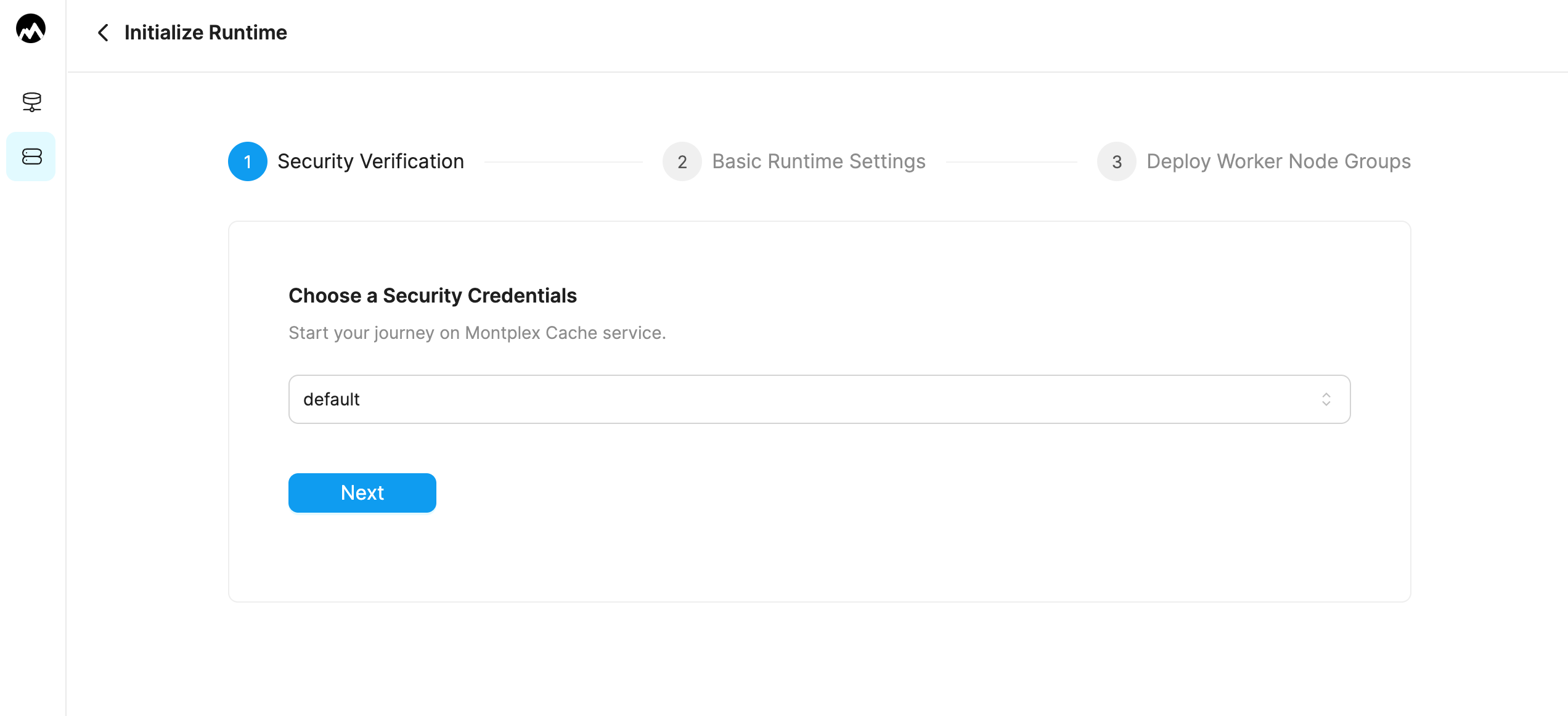Click the gray step 2 circle

[x=682, y=161]
